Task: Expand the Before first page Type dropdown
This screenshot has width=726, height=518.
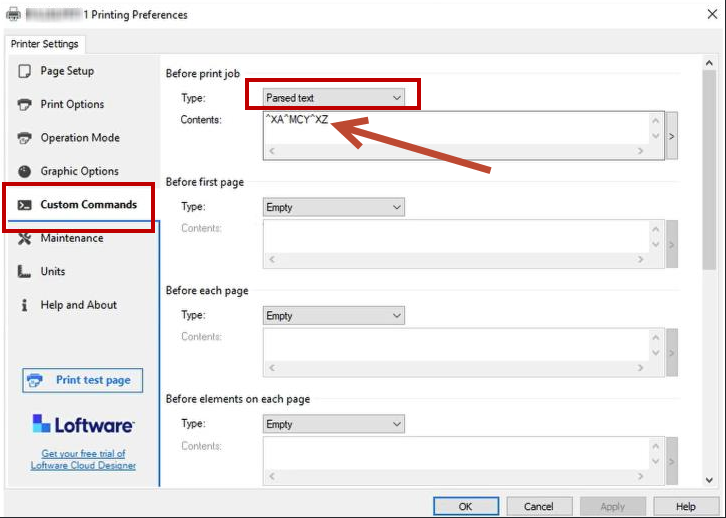Action: [x=333, y=207]
